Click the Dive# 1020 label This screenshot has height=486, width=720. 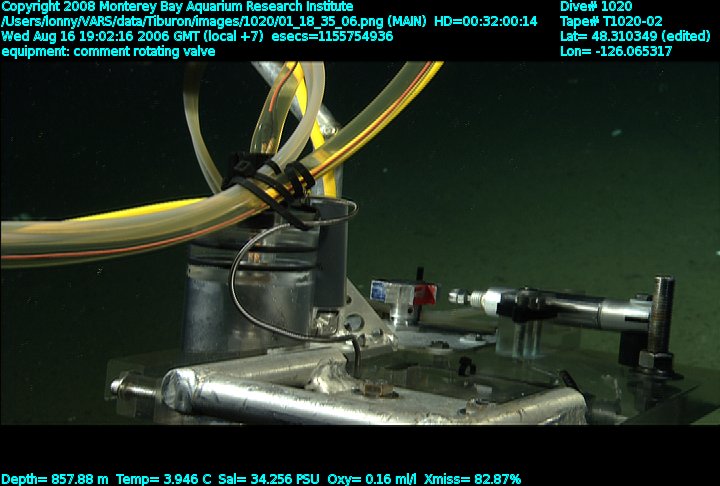point(596,7)
